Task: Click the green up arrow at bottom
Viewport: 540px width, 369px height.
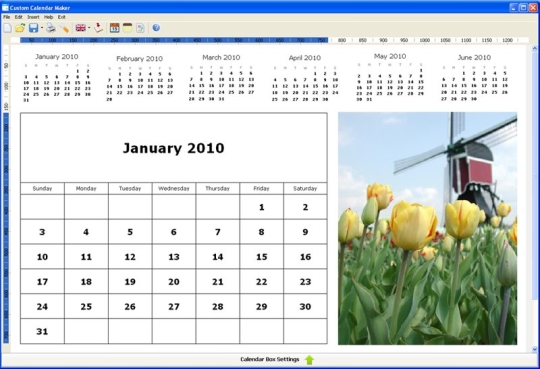Action: 309,360
